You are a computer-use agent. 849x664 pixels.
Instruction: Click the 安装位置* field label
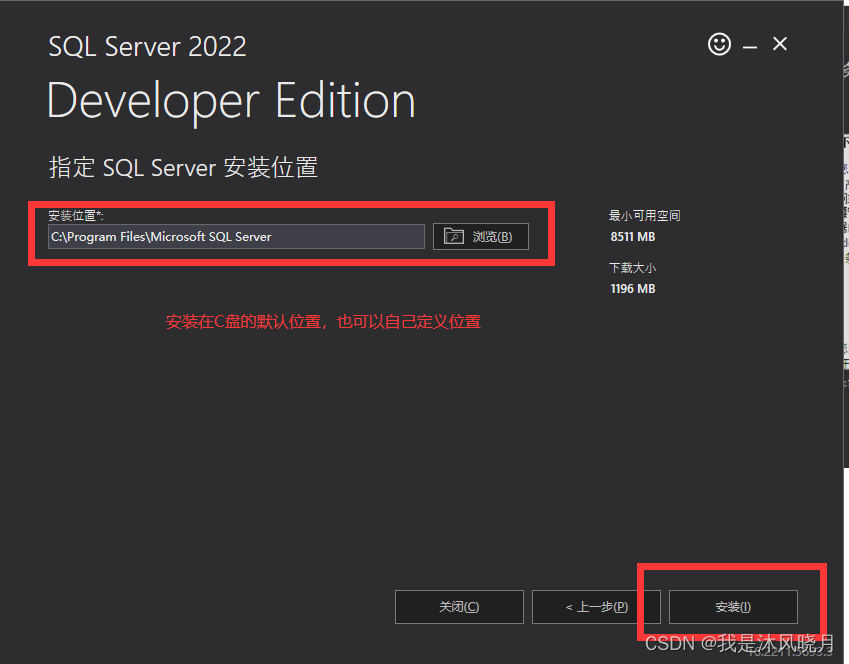tap(76, 215)
